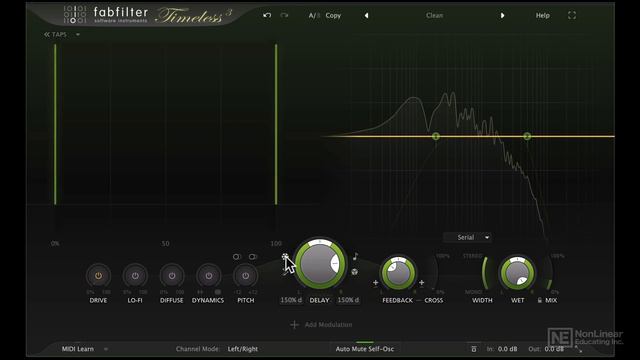Click the resize arrows icon in bottom corner
The image size is (640, 360).
[579, 349]
